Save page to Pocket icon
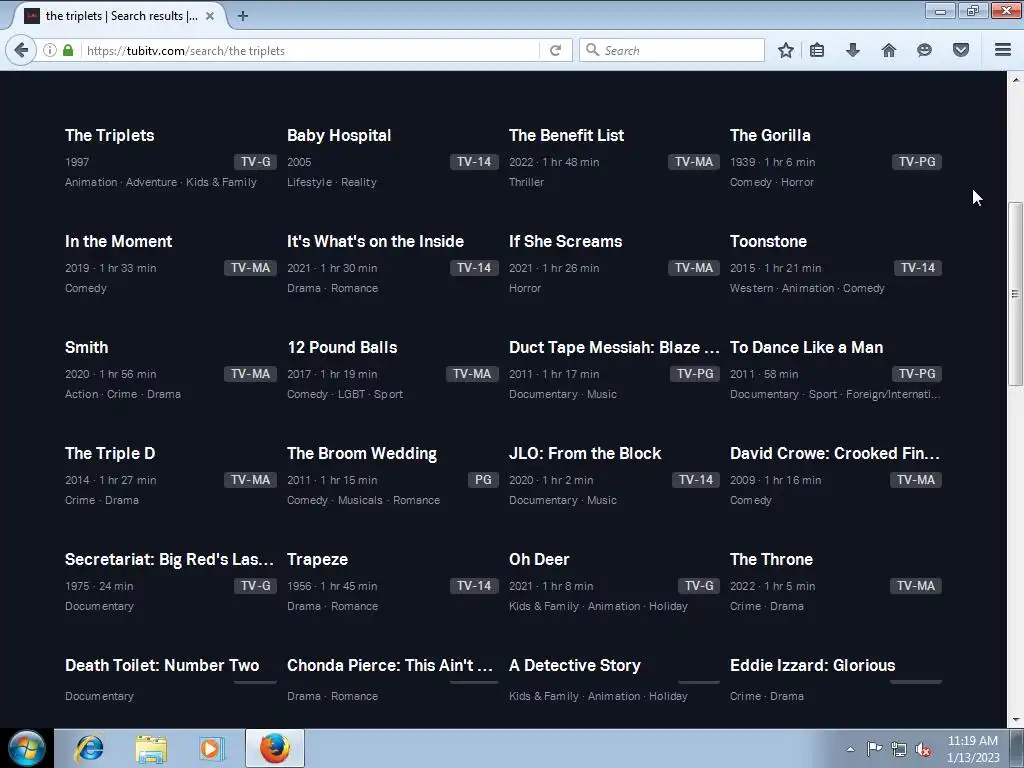The image size is (1024, 768). (x=961, y=50)
